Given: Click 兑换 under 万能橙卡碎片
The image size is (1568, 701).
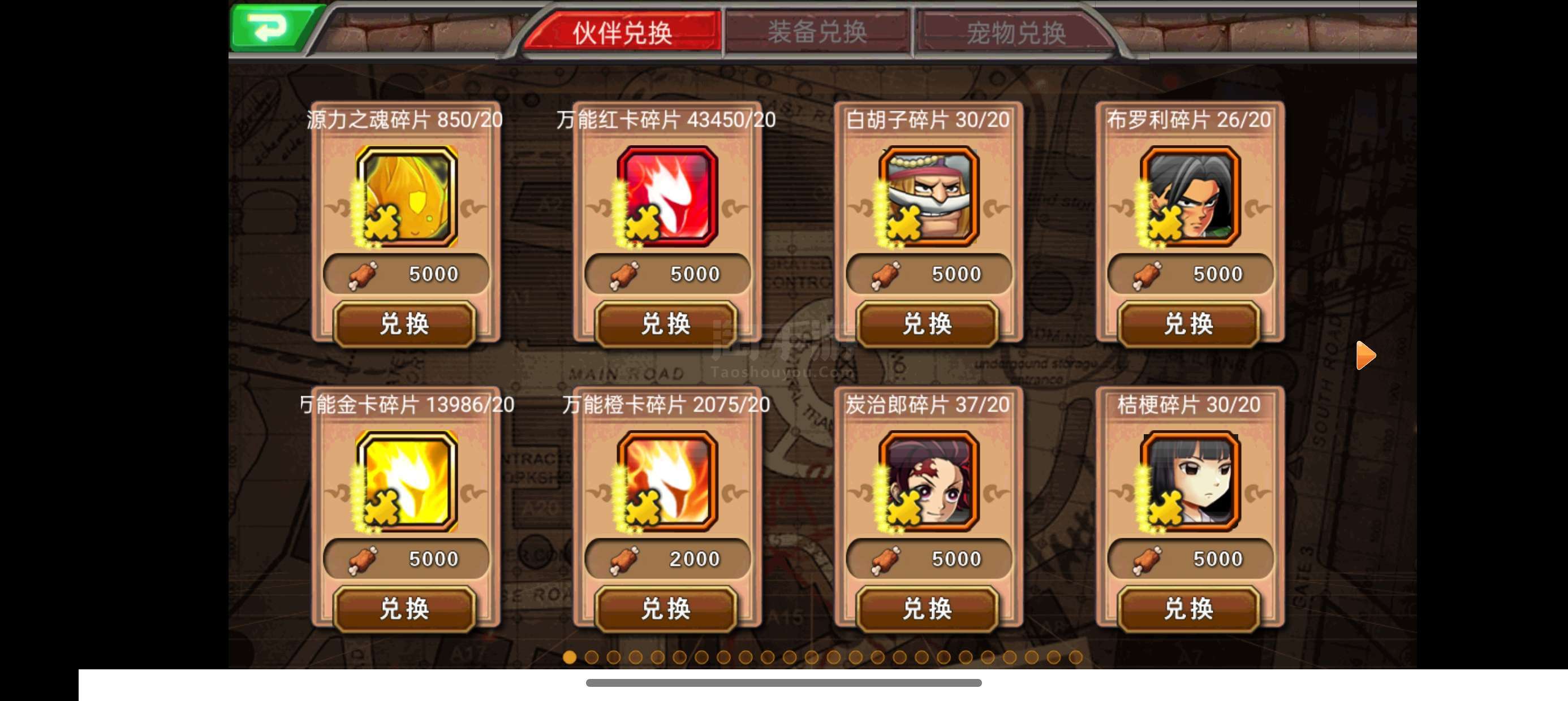Looking at the screenshot, I should pos(666,608).
